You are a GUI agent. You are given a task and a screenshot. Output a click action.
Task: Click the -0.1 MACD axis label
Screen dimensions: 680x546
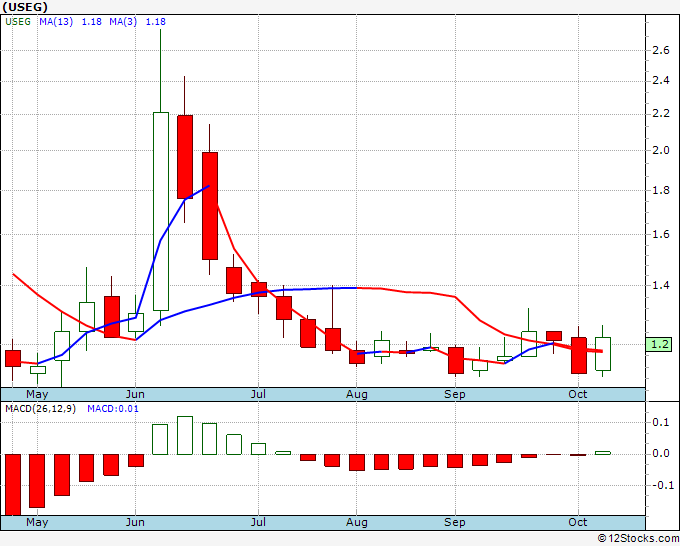pos(661,485)
